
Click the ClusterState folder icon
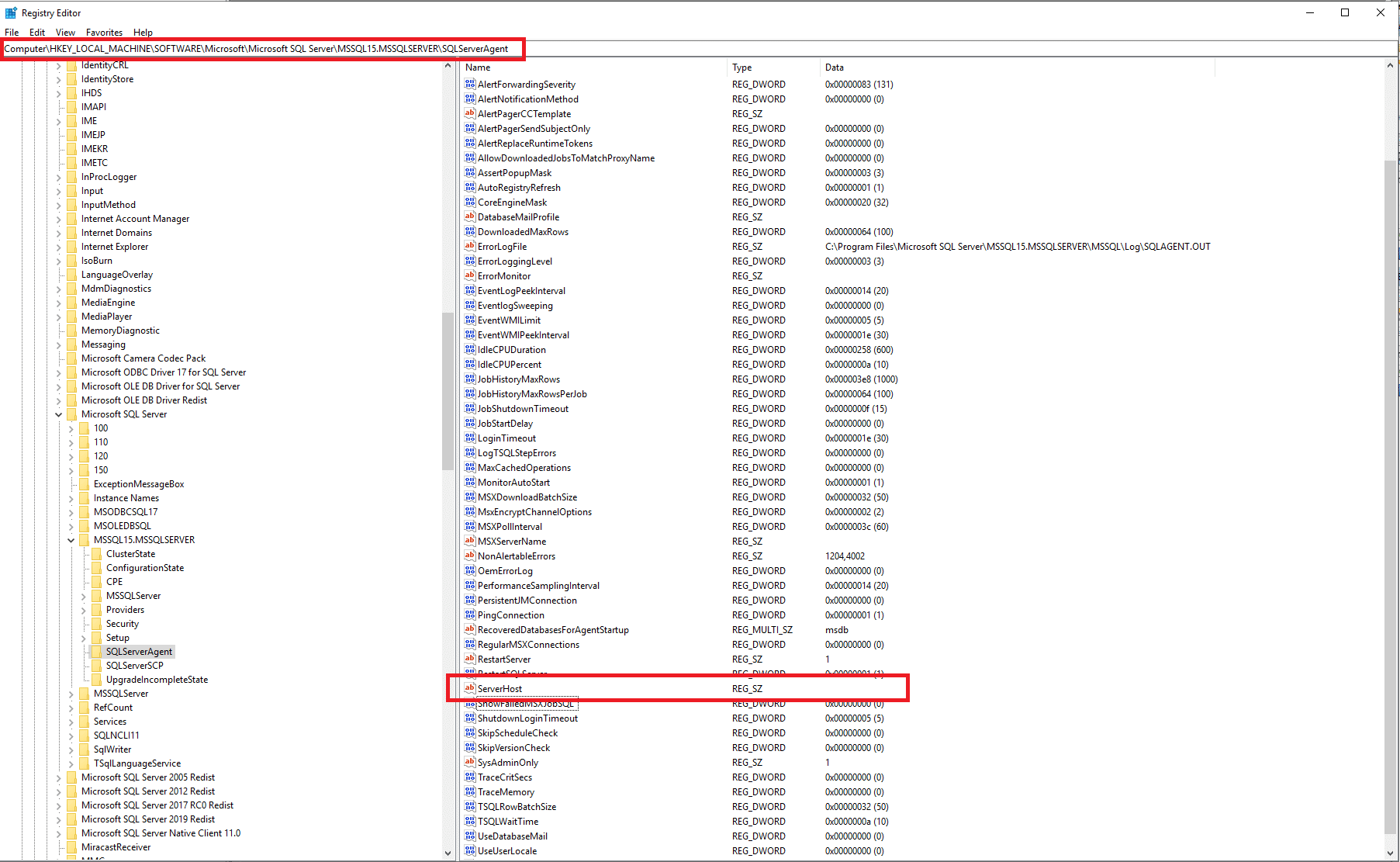pos(97,554)
